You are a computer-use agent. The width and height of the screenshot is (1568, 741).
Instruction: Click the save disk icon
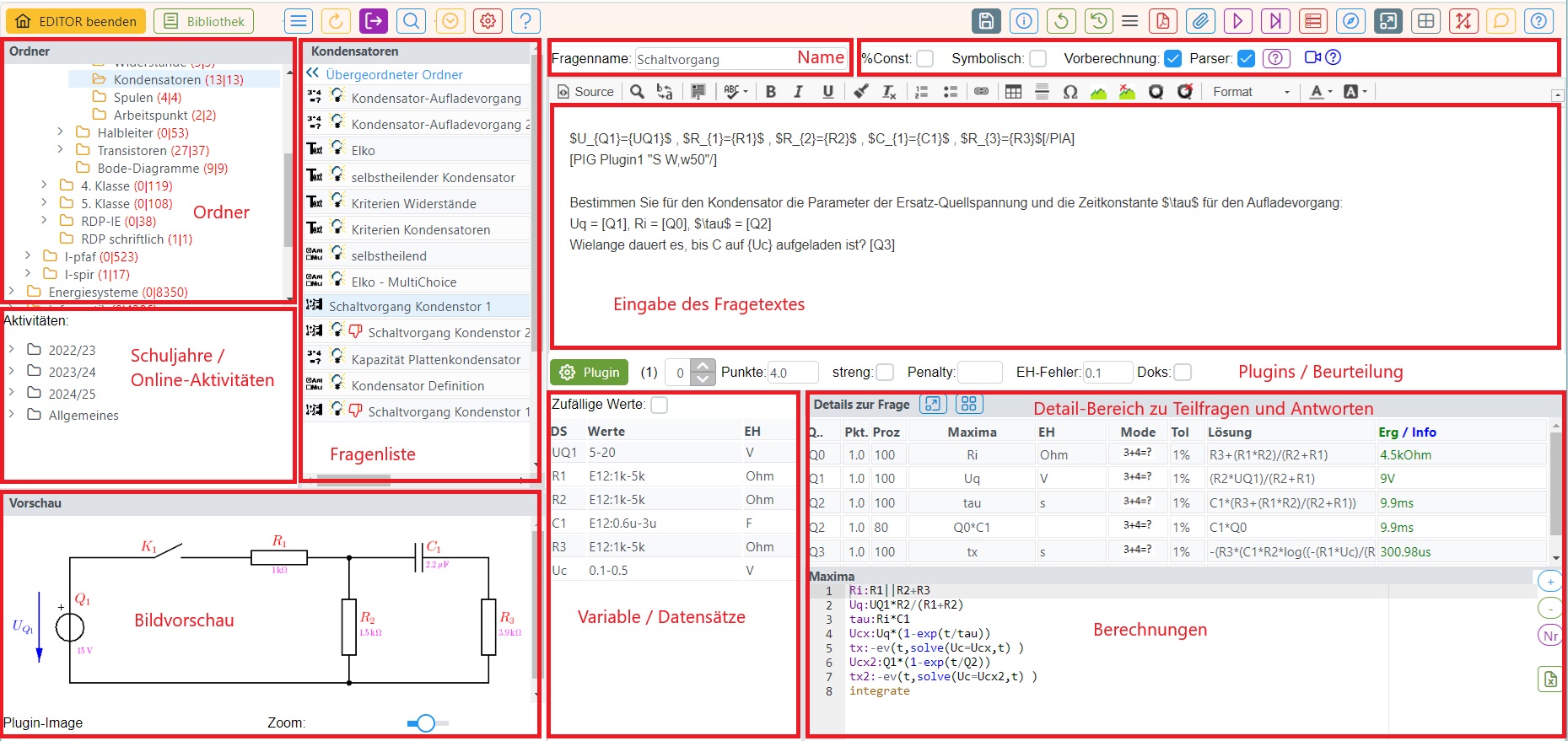click(986, 21)
